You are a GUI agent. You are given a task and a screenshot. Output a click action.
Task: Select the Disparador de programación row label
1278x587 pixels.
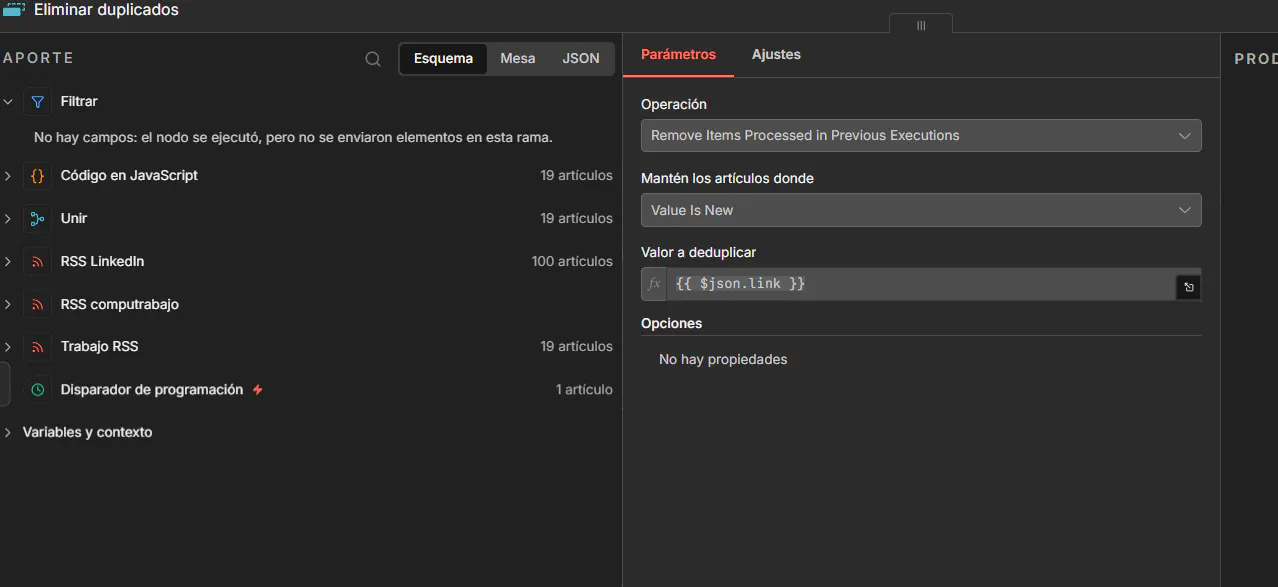click(x=152, y=390)
